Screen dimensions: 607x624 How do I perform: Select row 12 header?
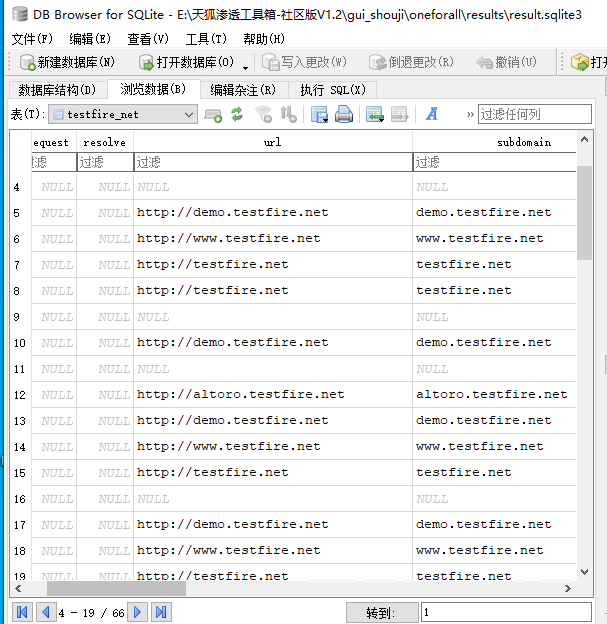(x=20, y=395)
